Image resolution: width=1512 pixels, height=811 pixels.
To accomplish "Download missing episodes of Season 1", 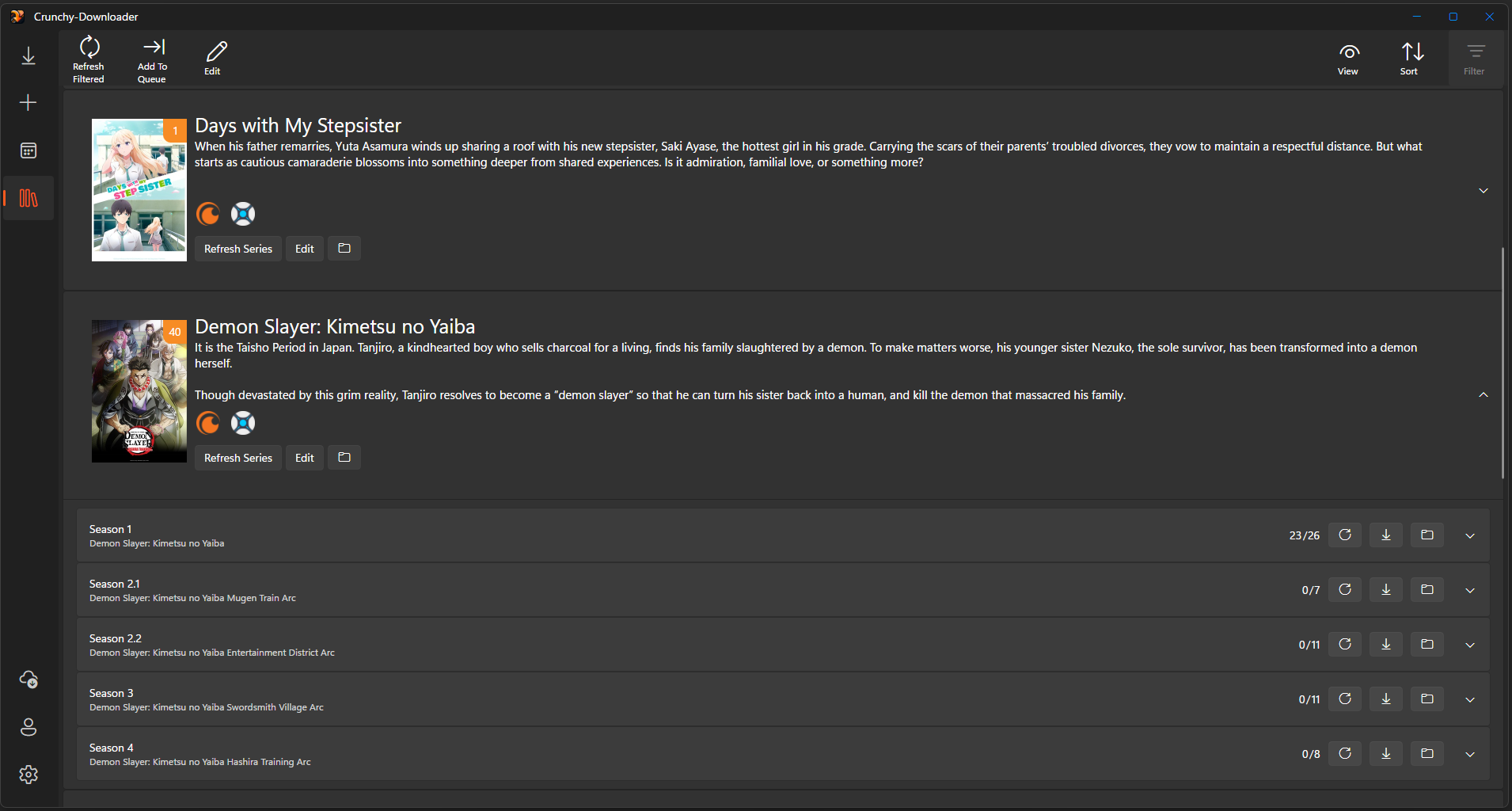I will (1385, 535).
